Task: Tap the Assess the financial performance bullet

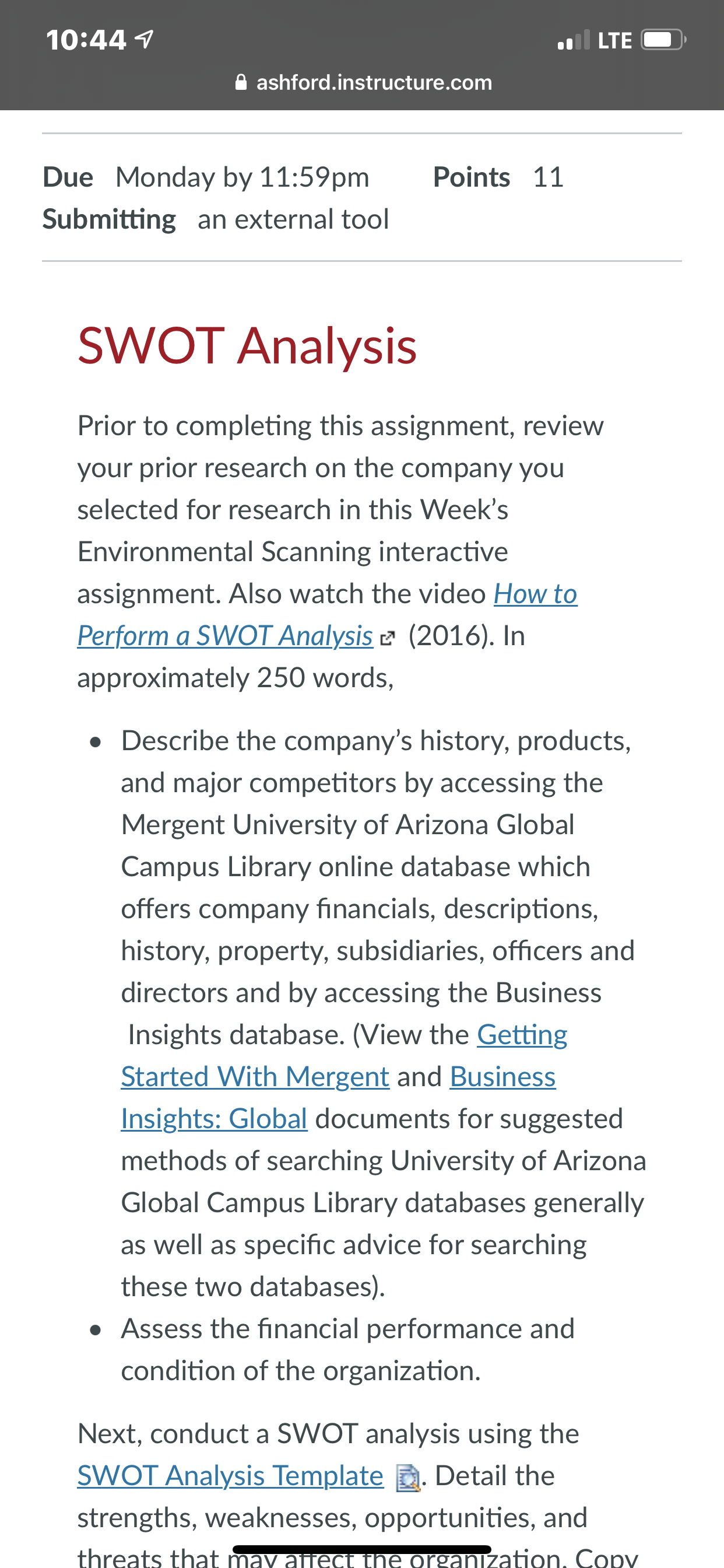Action: [347, 1349]
